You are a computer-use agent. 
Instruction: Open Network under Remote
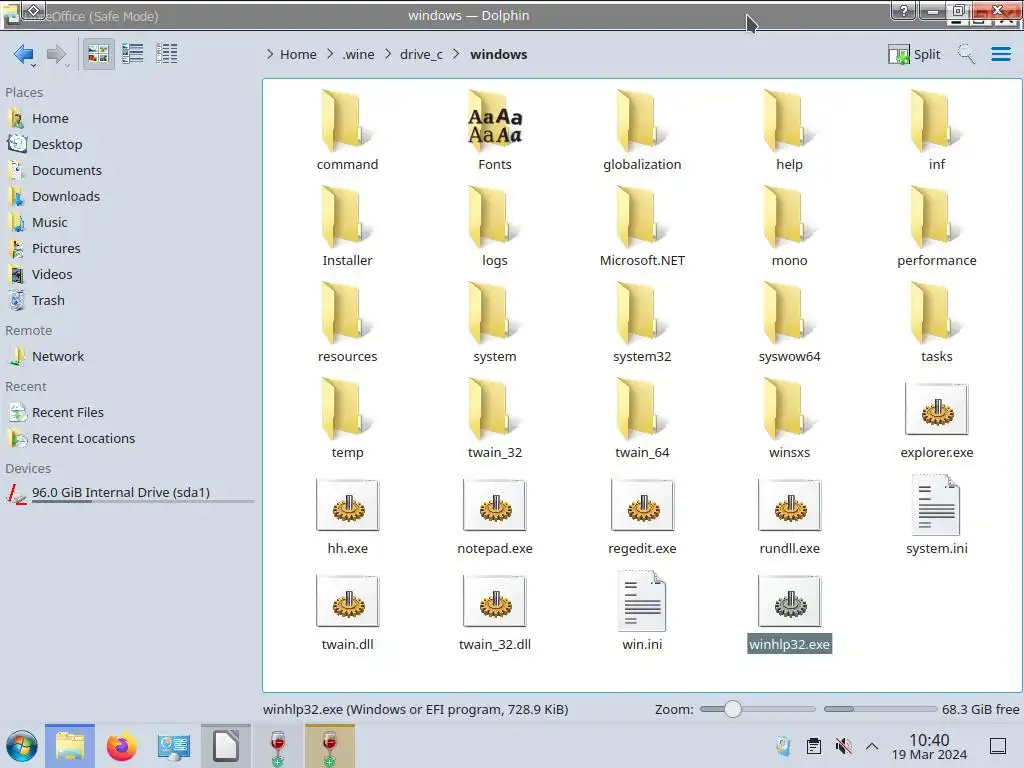tap(57, 357)
